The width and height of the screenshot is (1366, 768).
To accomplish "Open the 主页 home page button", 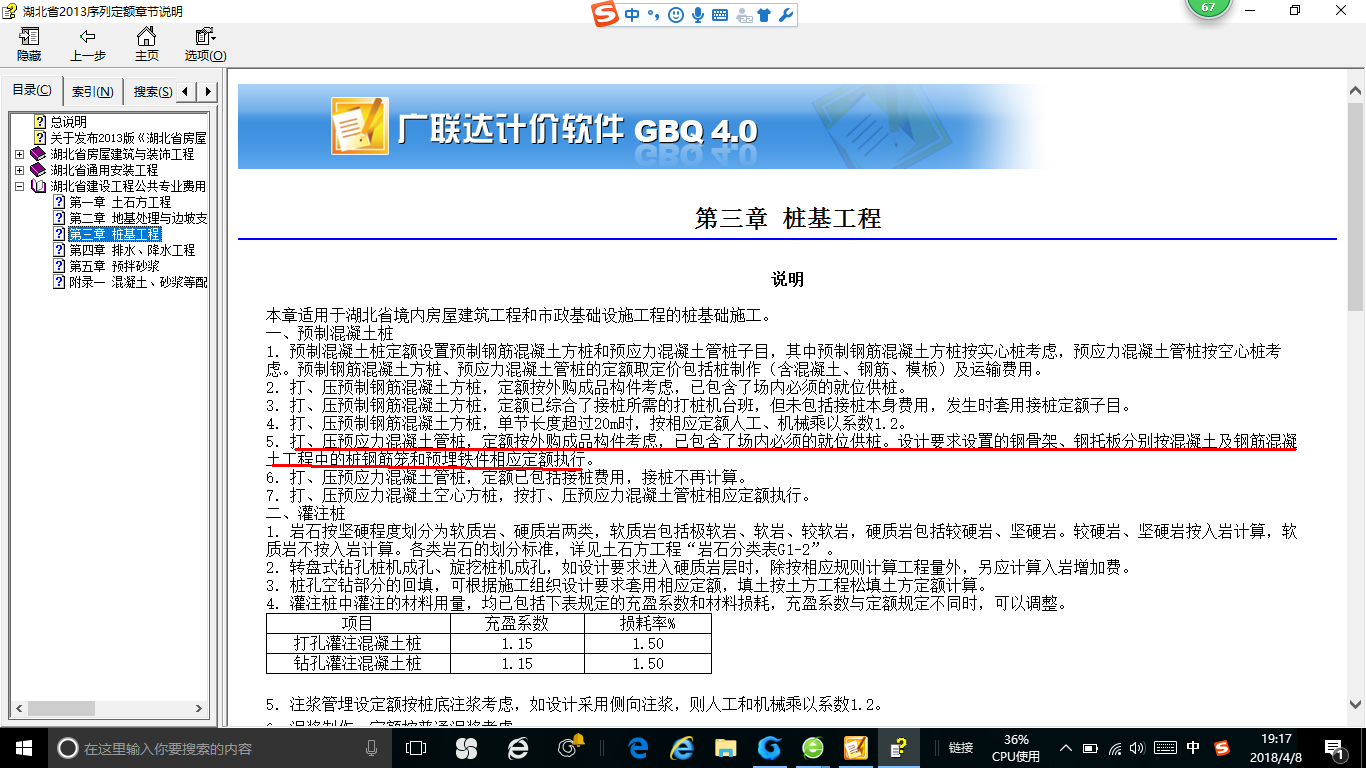I will tap(147, 45).
